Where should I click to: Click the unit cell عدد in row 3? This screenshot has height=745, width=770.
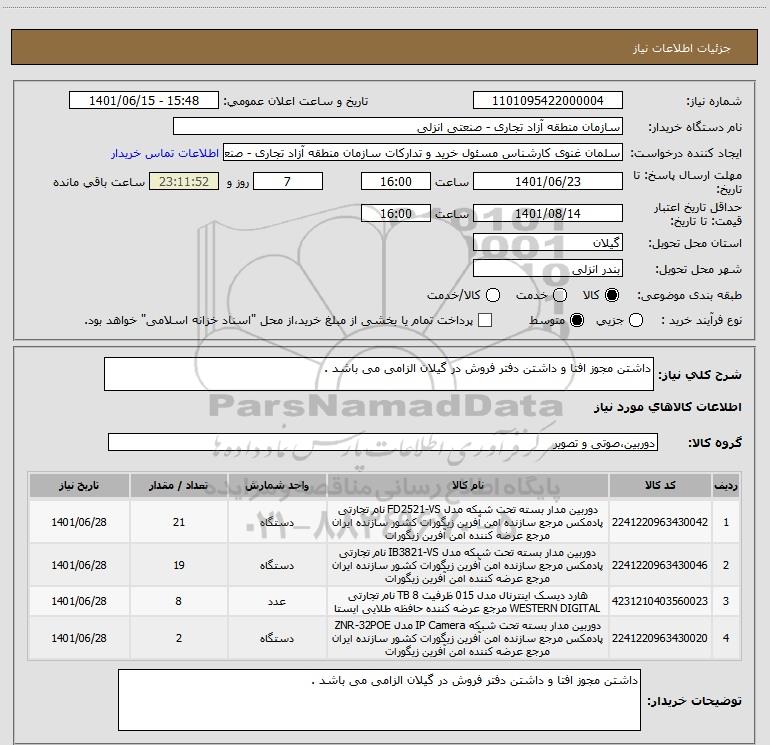click(277, 601)
